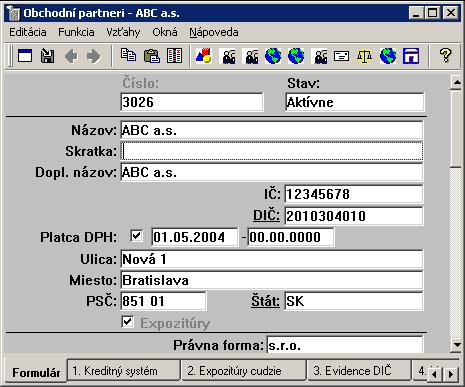The height and width of the screenshot is (387, 465).
Task: Click the vertical scrollbar up arrow
Action: point(457,82)
